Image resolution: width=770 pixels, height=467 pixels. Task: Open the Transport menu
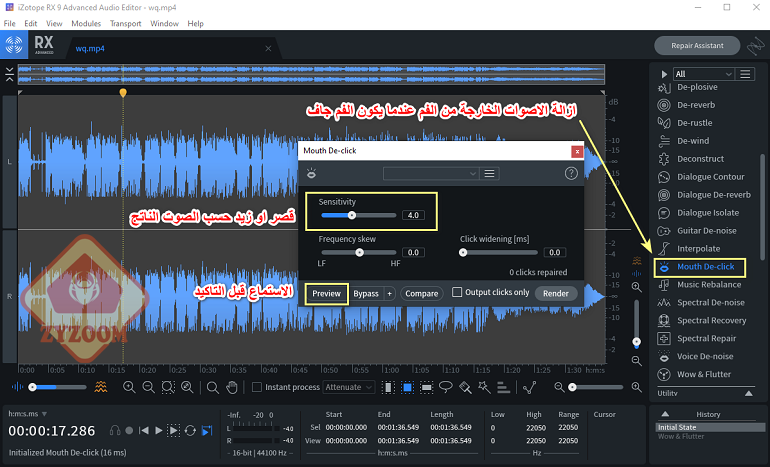point(125,23)
